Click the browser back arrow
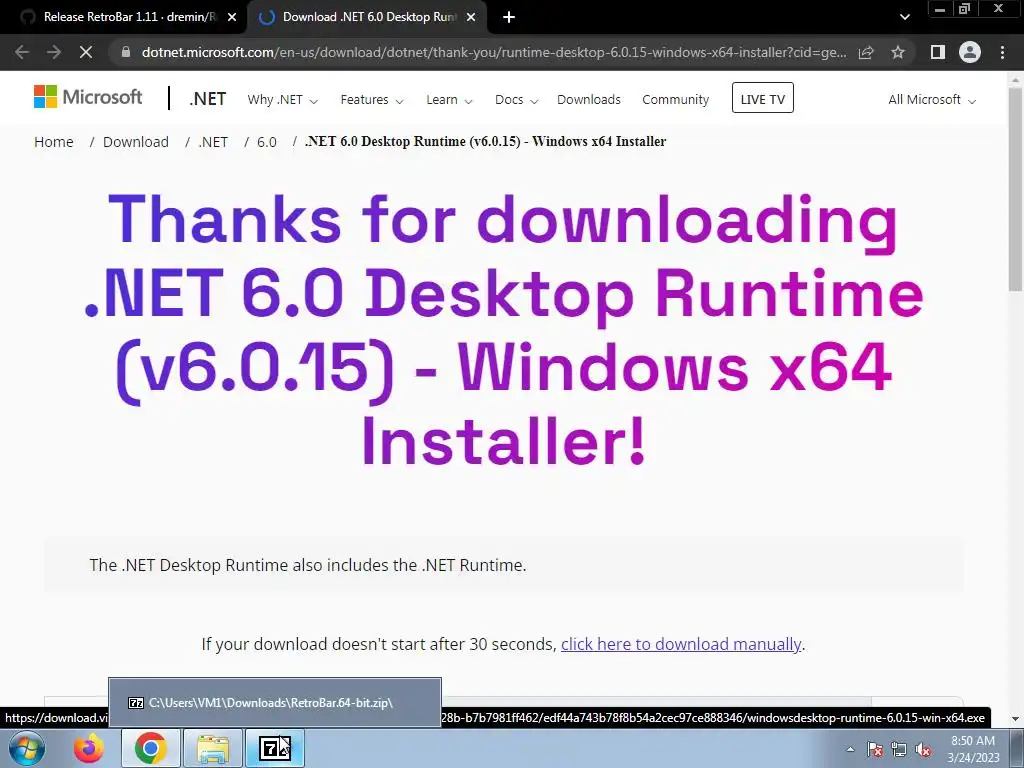 click(22, 52)
